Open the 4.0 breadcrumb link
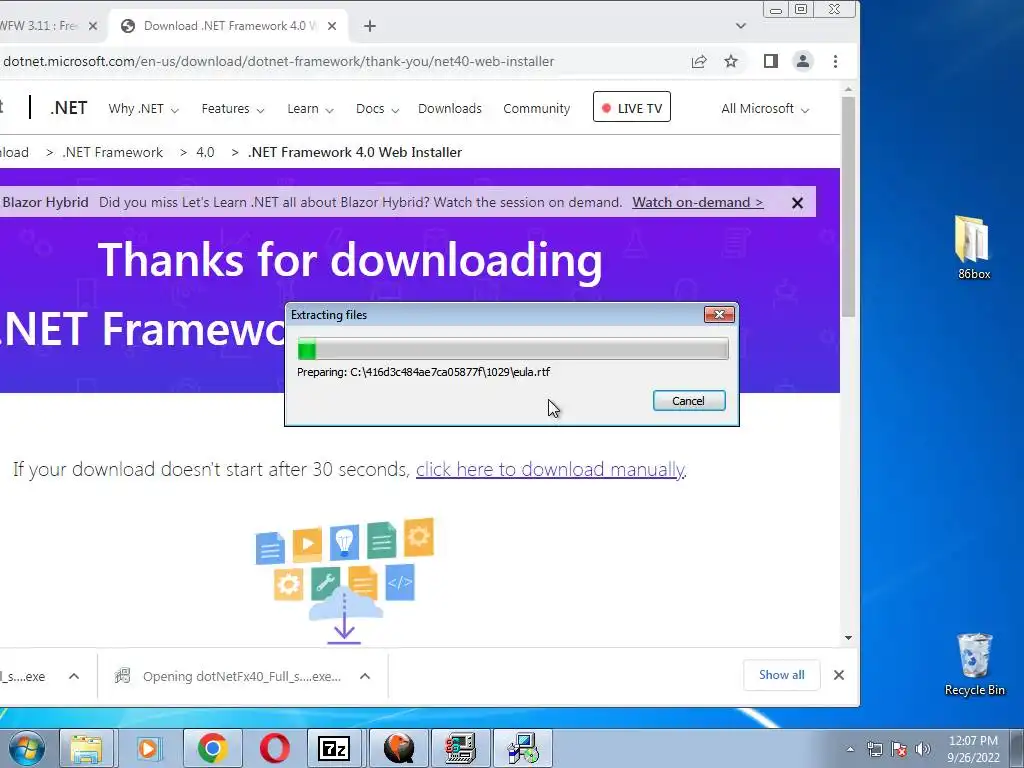Viewport: 1024px width, 768px height. 205,152
